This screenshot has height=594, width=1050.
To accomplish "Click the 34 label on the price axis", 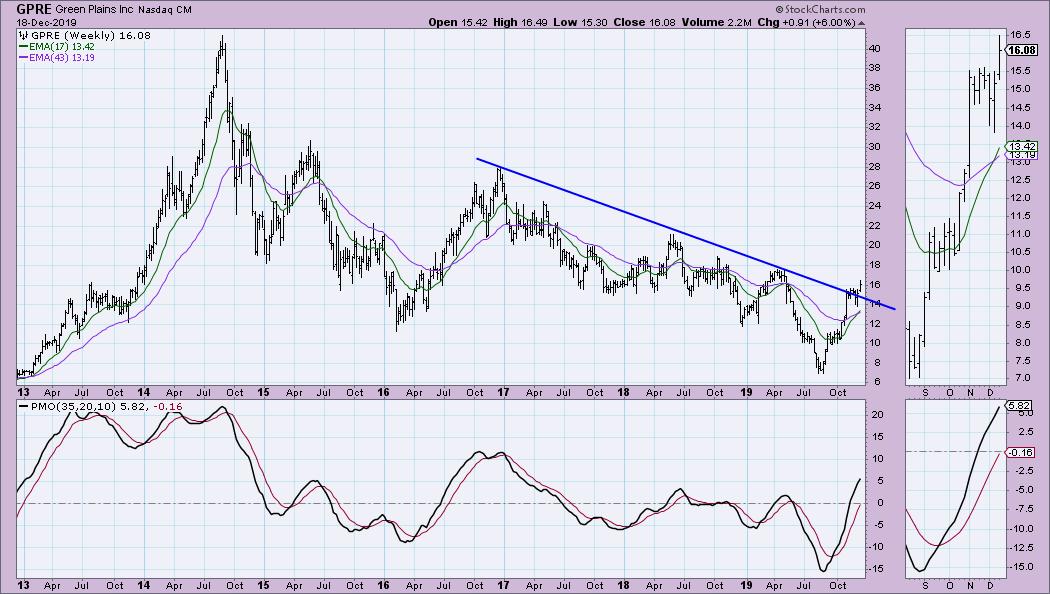I will 875,108.
